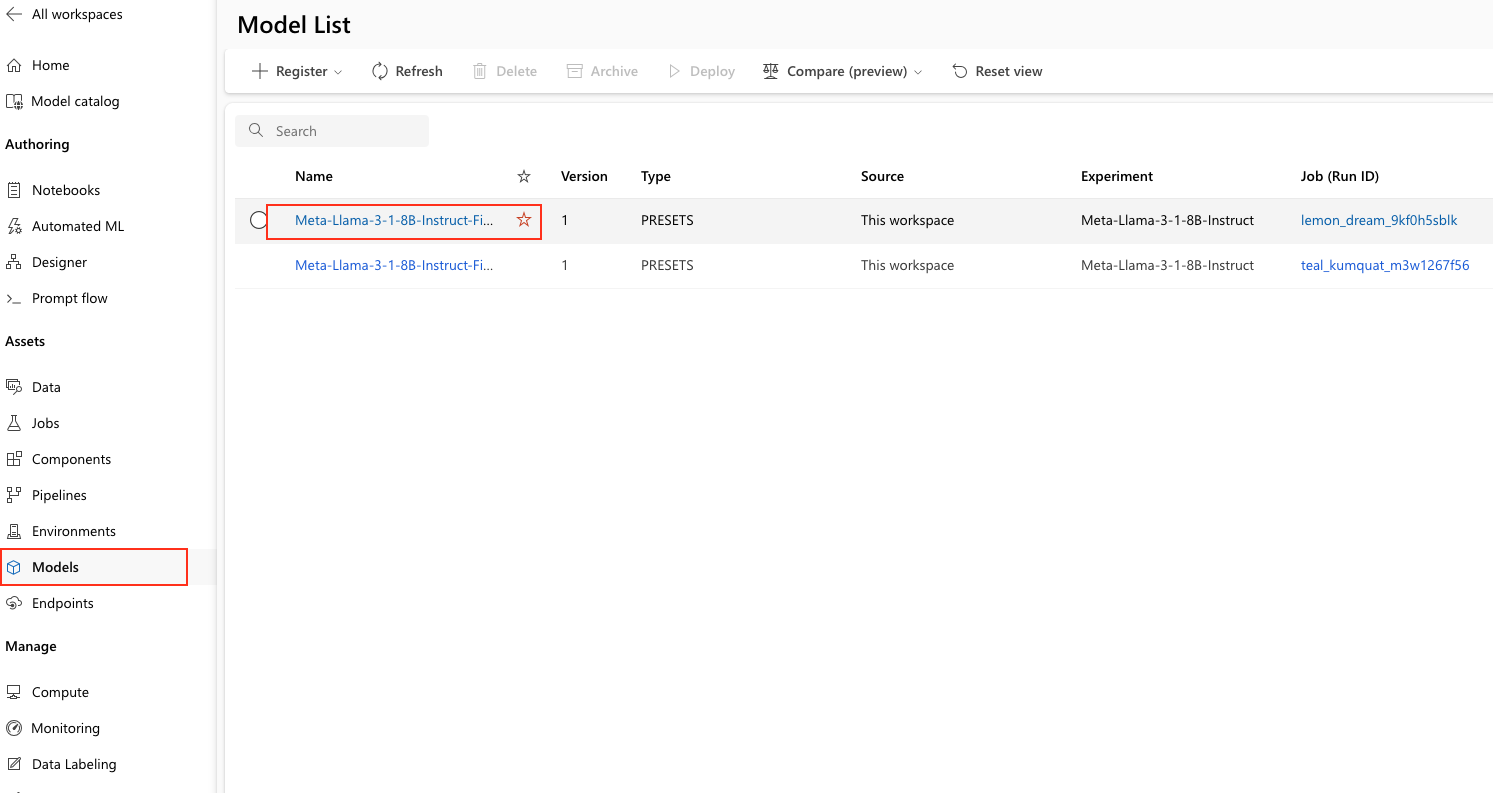Click the Prompt flow terminal icon
Screen dimensions: 1493x793
click(x=14, y=298)
